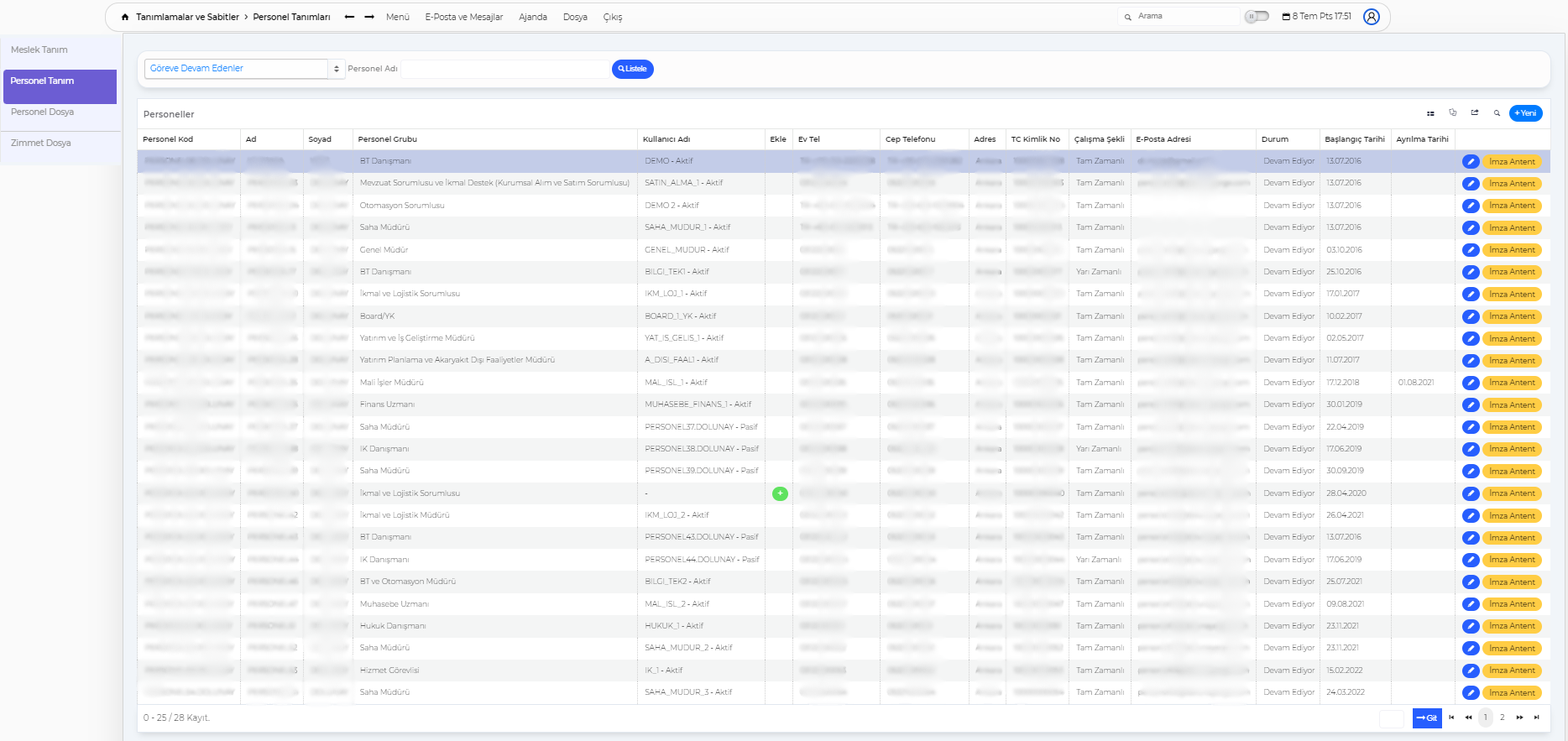Go to the last page of records
Screen dimensions: 1568x741
point(1536,718)
